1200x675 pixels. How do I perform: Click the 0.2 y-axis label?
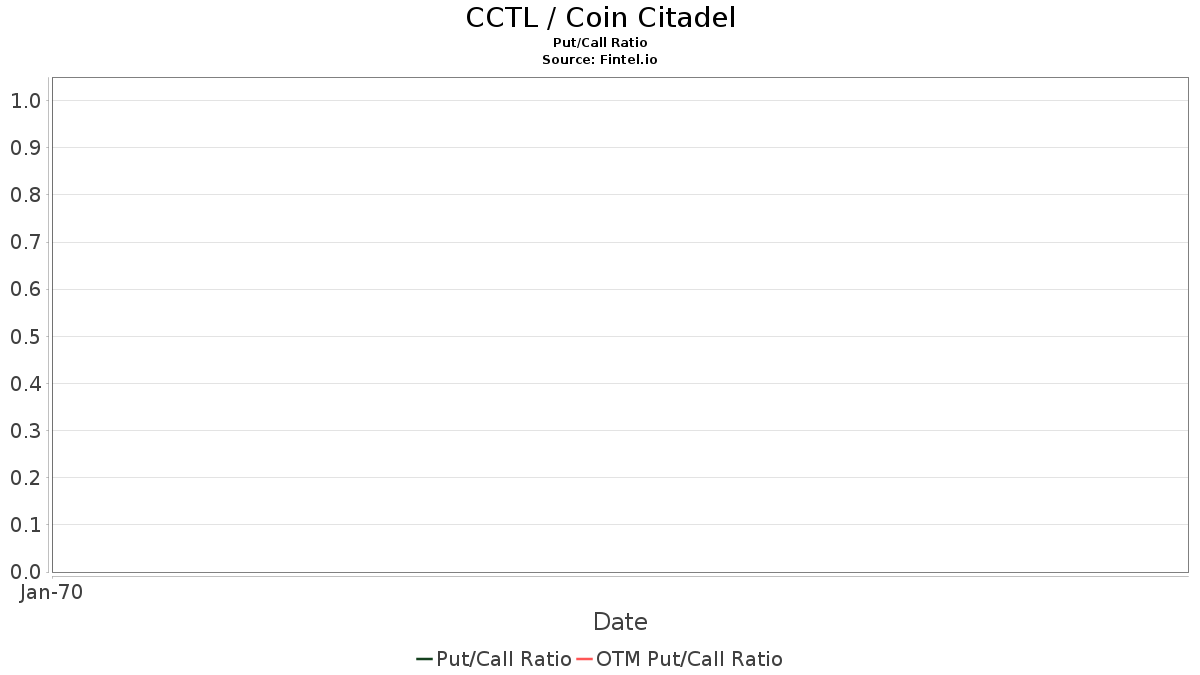[x=25, y=478]
